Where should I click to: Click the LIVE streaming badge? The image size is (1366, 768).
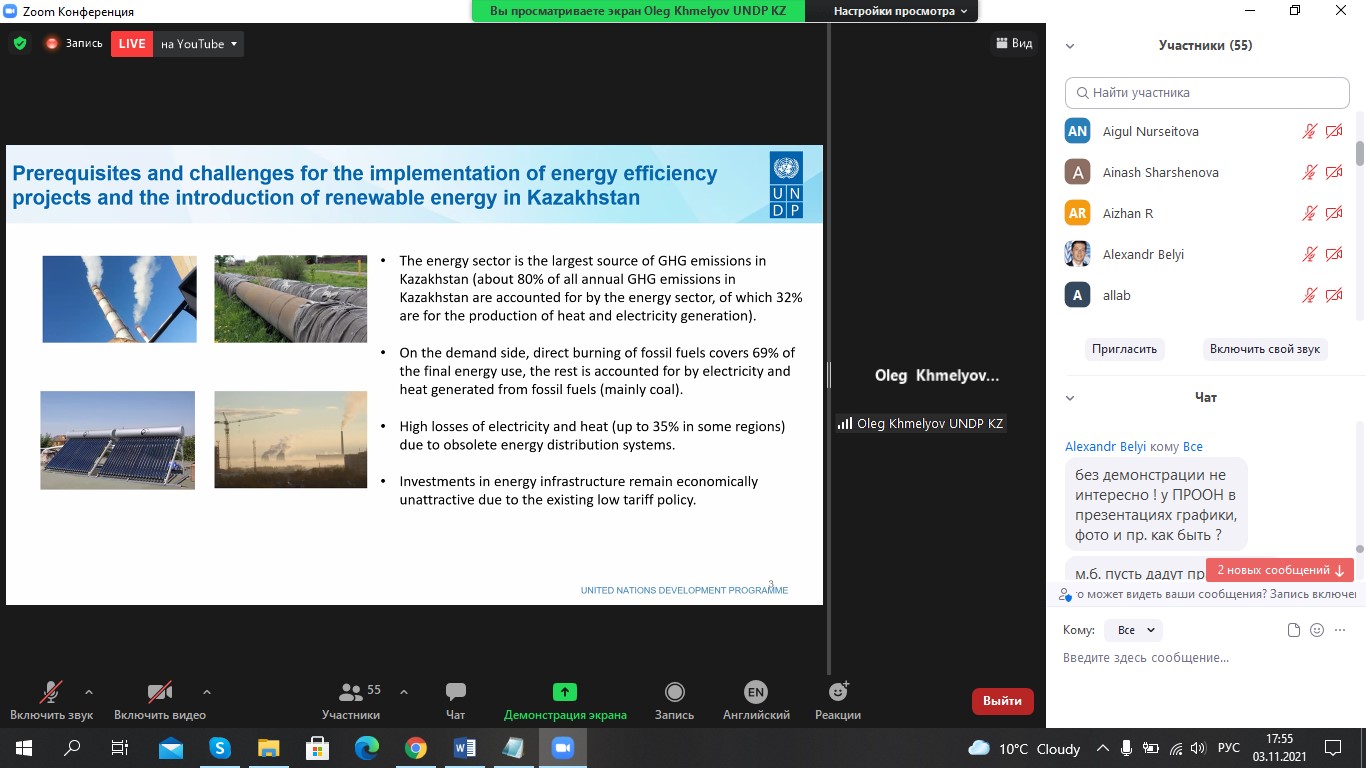point(131,44)
